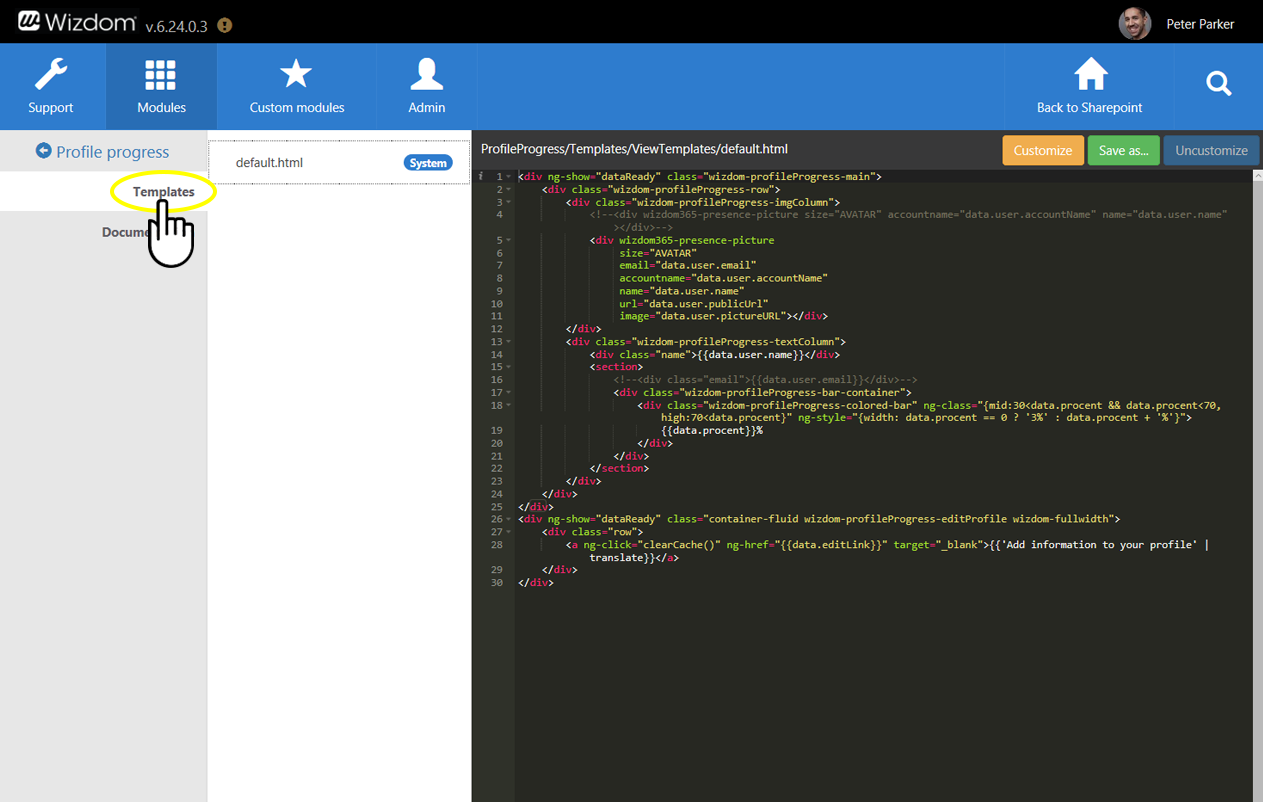This screenshot has width=1263, height=802.
Task: Collapse the code fold on line 1
Action: [x=509, y=177]
